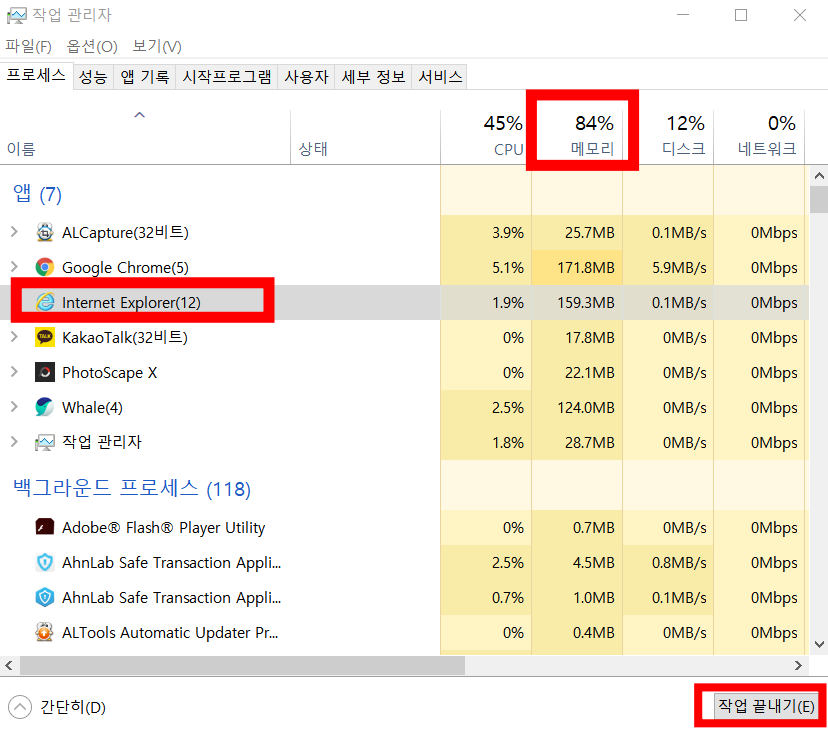Select the Adobe Flash Player Utility row name
Screen dimensions: 828x734
pyautogui.click(x=164, y=528)
